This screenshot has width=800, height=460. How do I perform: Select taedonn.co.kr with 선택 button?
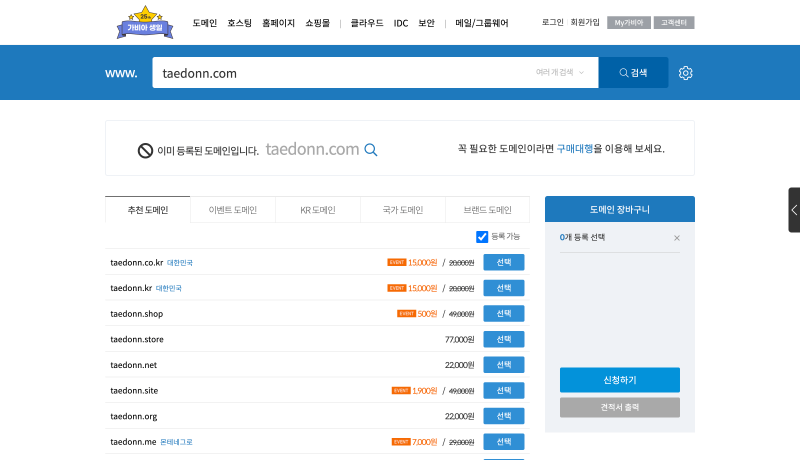[504, 262]
